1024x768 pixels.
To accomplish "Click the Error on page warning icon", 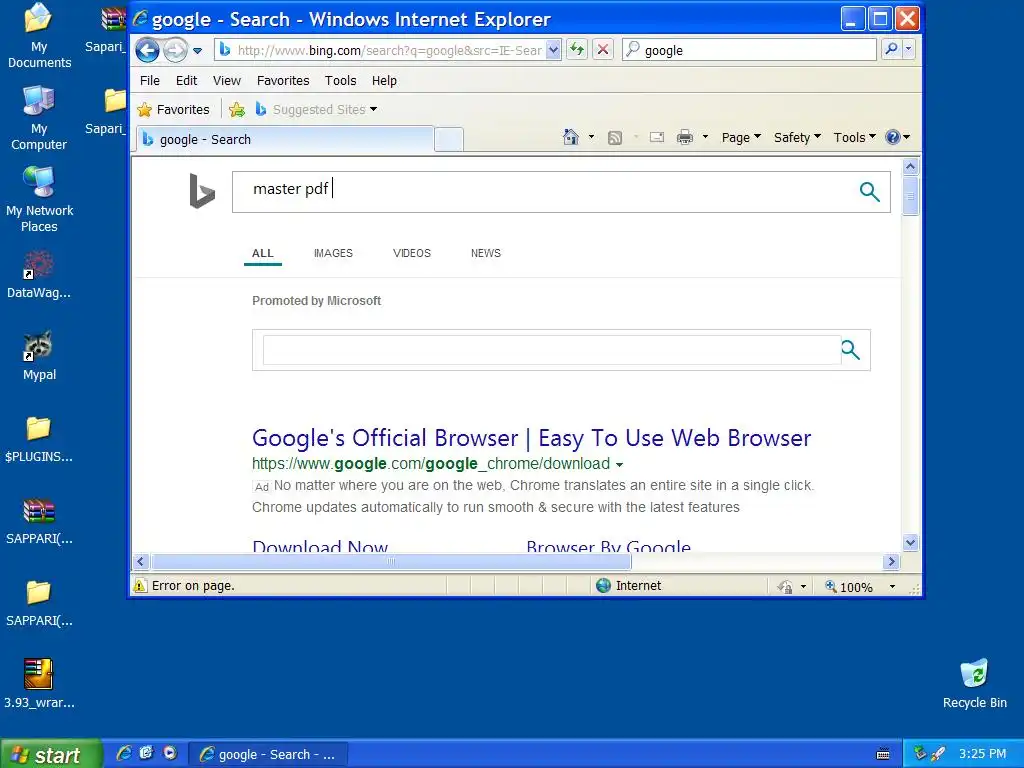I will (x=140, y=586).
